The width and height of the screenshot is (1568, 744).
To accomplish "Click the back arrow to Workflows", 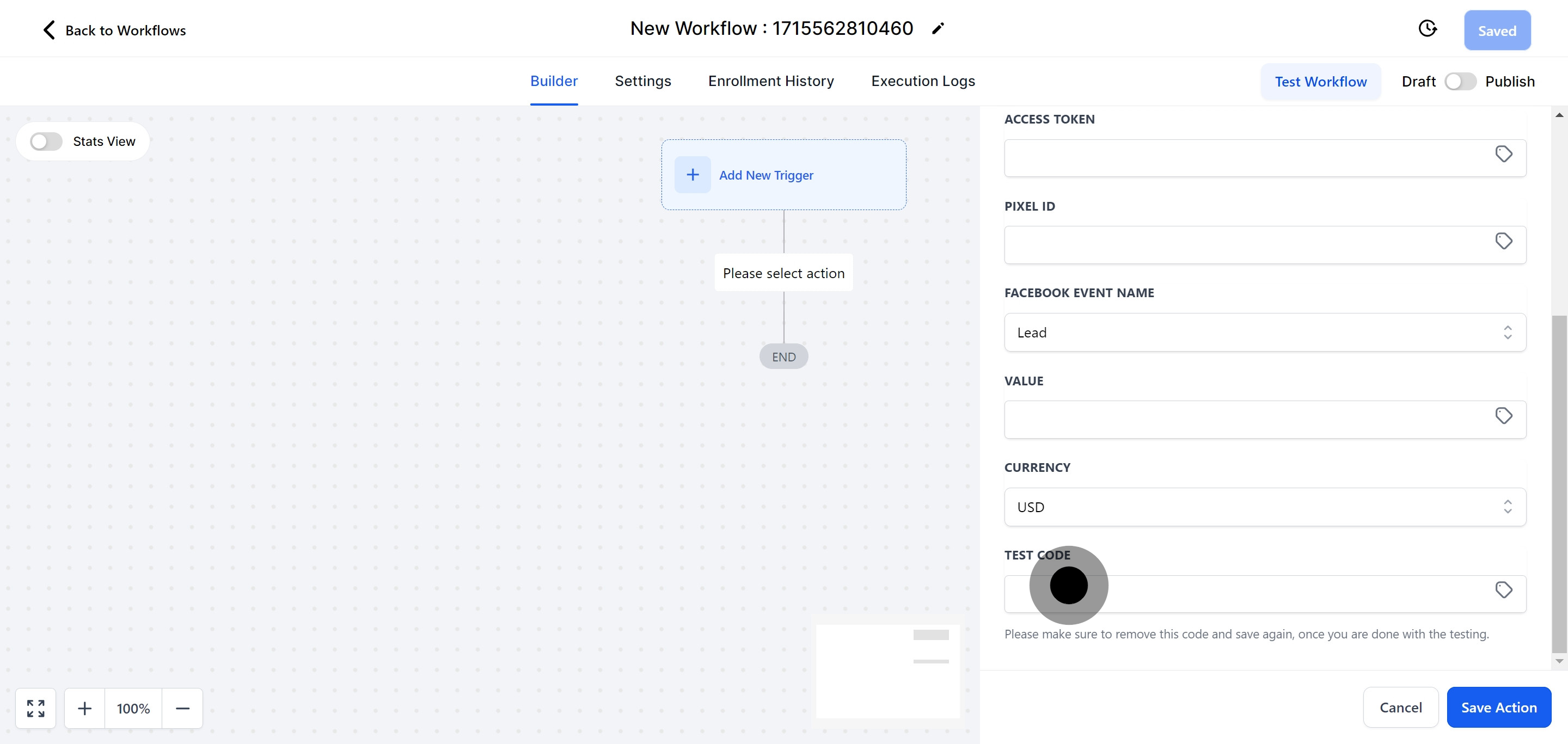I will [50, 30].
